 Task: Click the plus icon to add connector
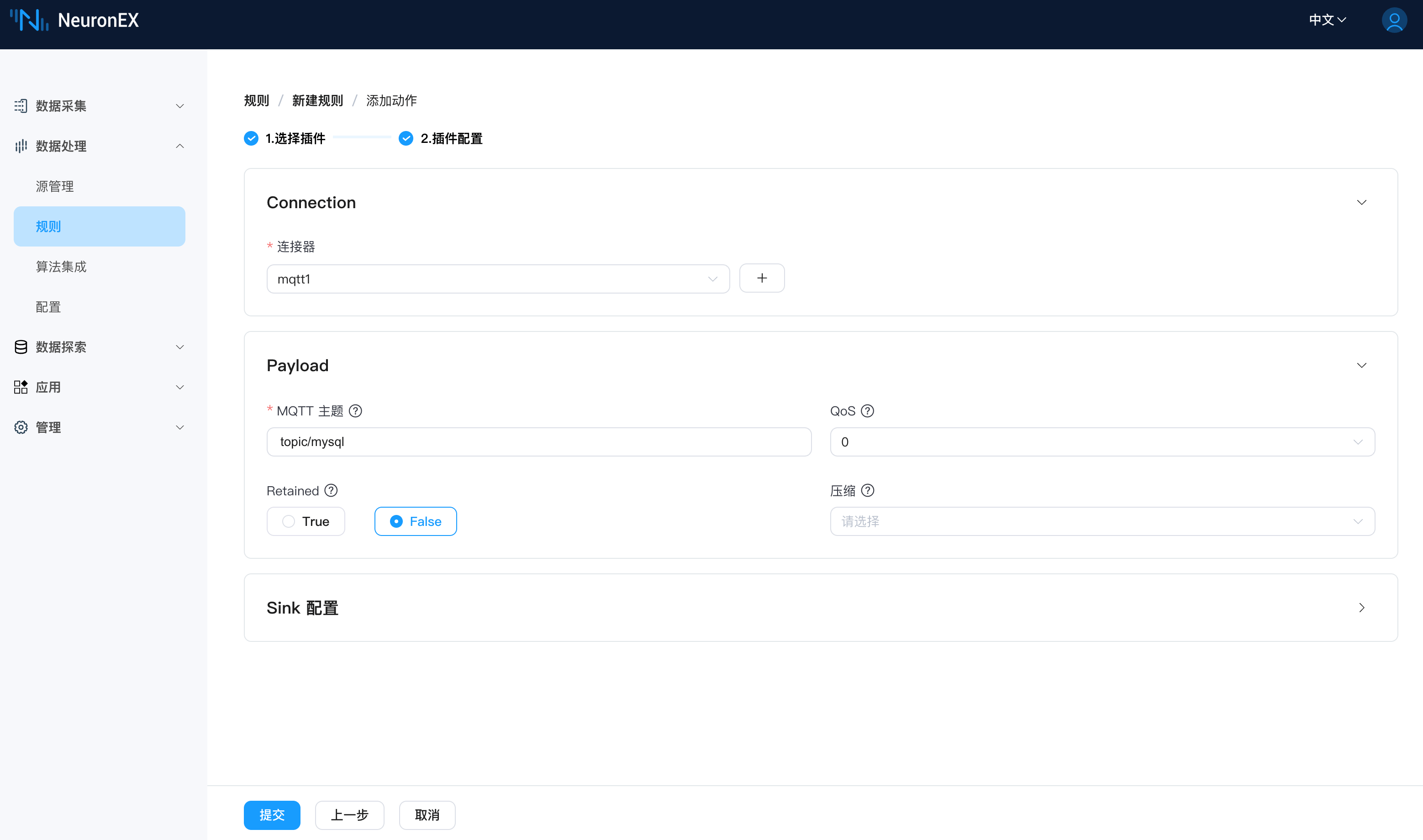[762, 278]
